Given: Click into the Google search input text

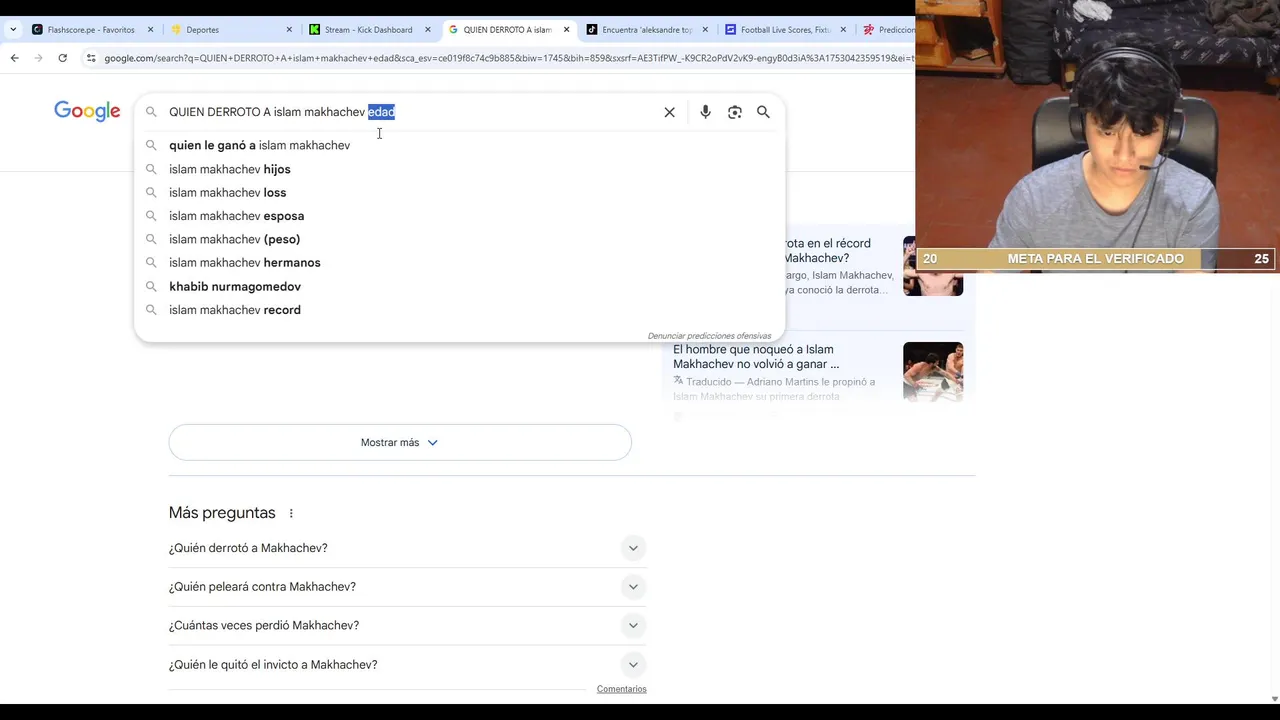Looking at the screenshot, I should point(282,112).
